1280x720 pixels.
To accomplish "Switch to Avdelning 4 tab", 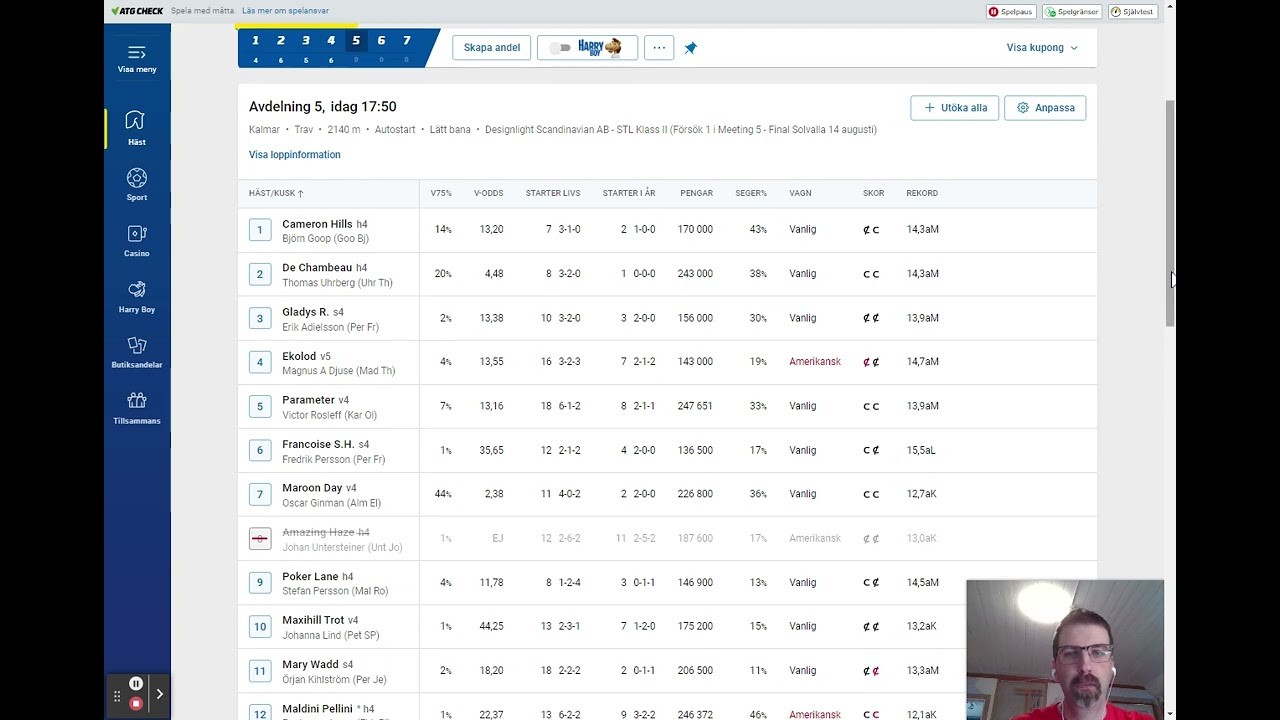I will pyautogui.click(x=331, y=47).
